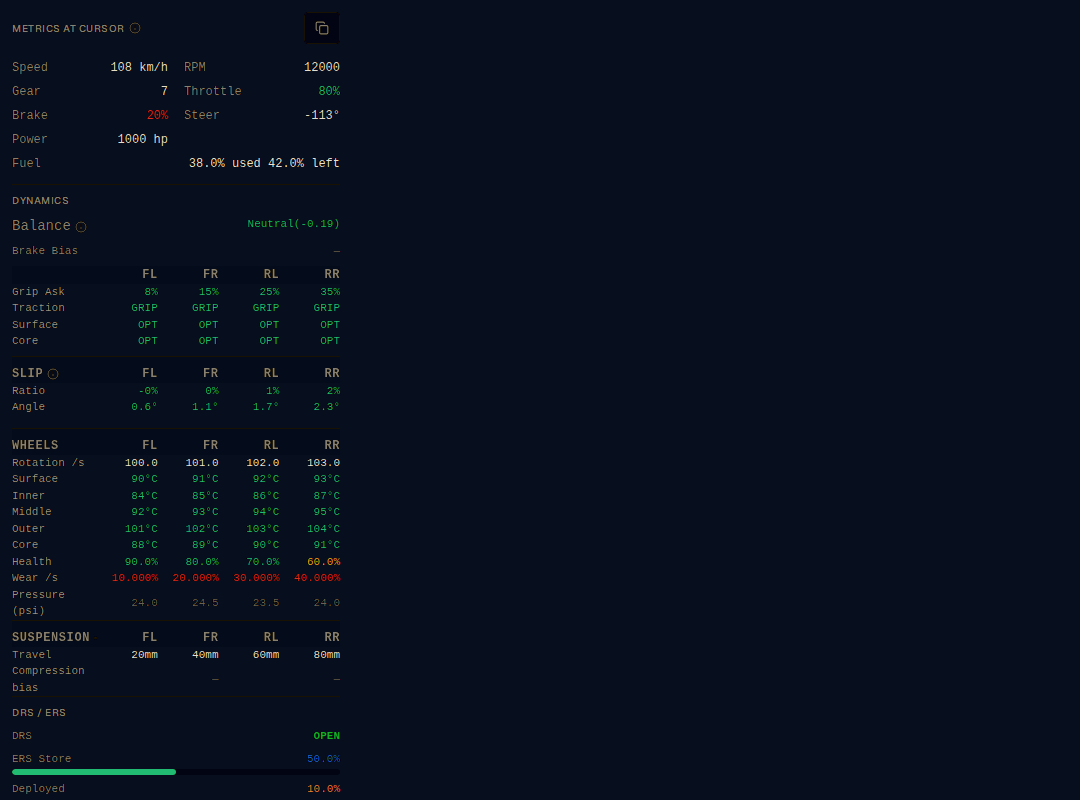Viewport: 1080px width, 800px height.
Task: Click wheel Surface FL value 90°C
Action: point(144,479)
